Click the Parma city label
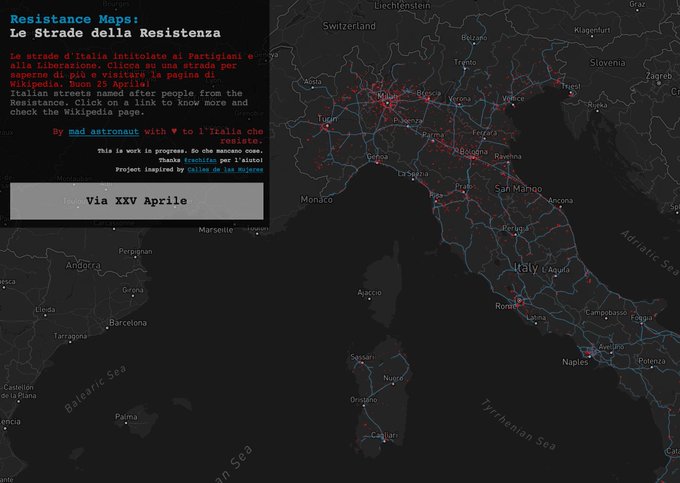680x483 pixels. point(433,135)
